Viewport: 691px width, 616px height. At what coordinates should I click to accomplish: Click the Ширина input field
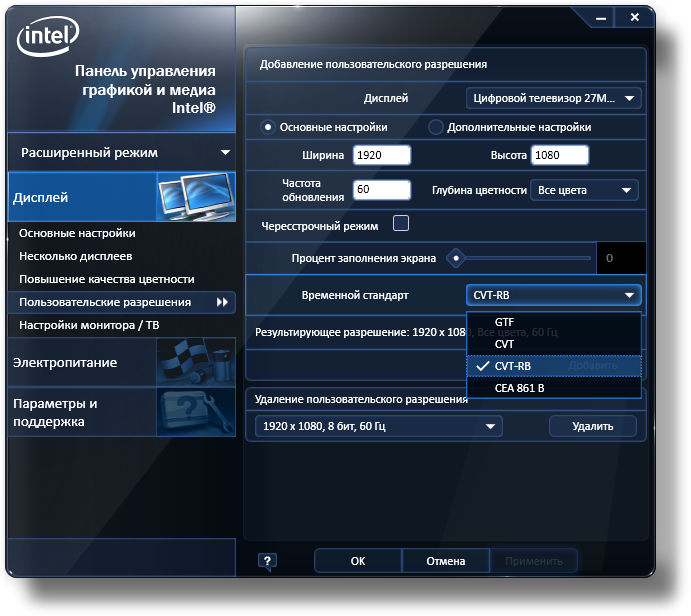click(x=382, y=155)
